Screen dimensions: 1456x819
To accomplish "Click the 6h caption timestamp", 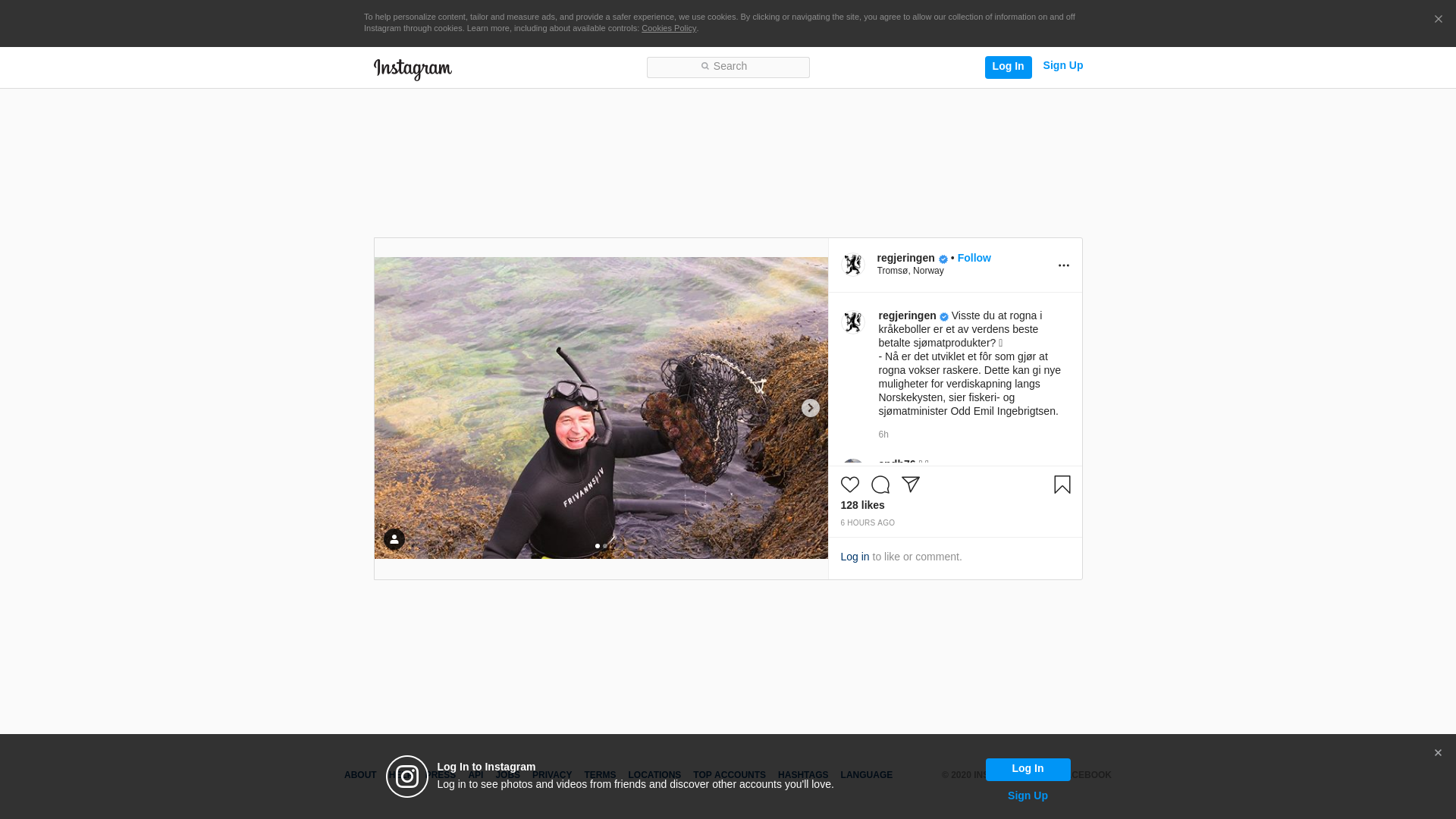I will 883,435.
